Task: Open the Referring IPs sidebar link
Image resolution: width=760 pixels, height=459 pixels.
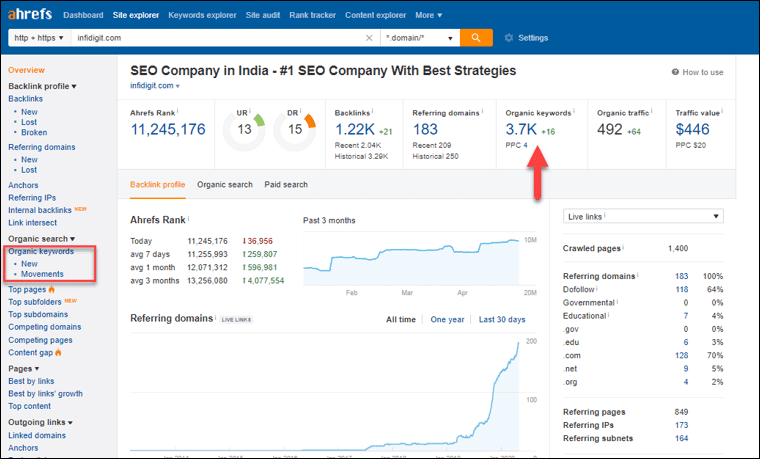Action: (x=32, y=198)
